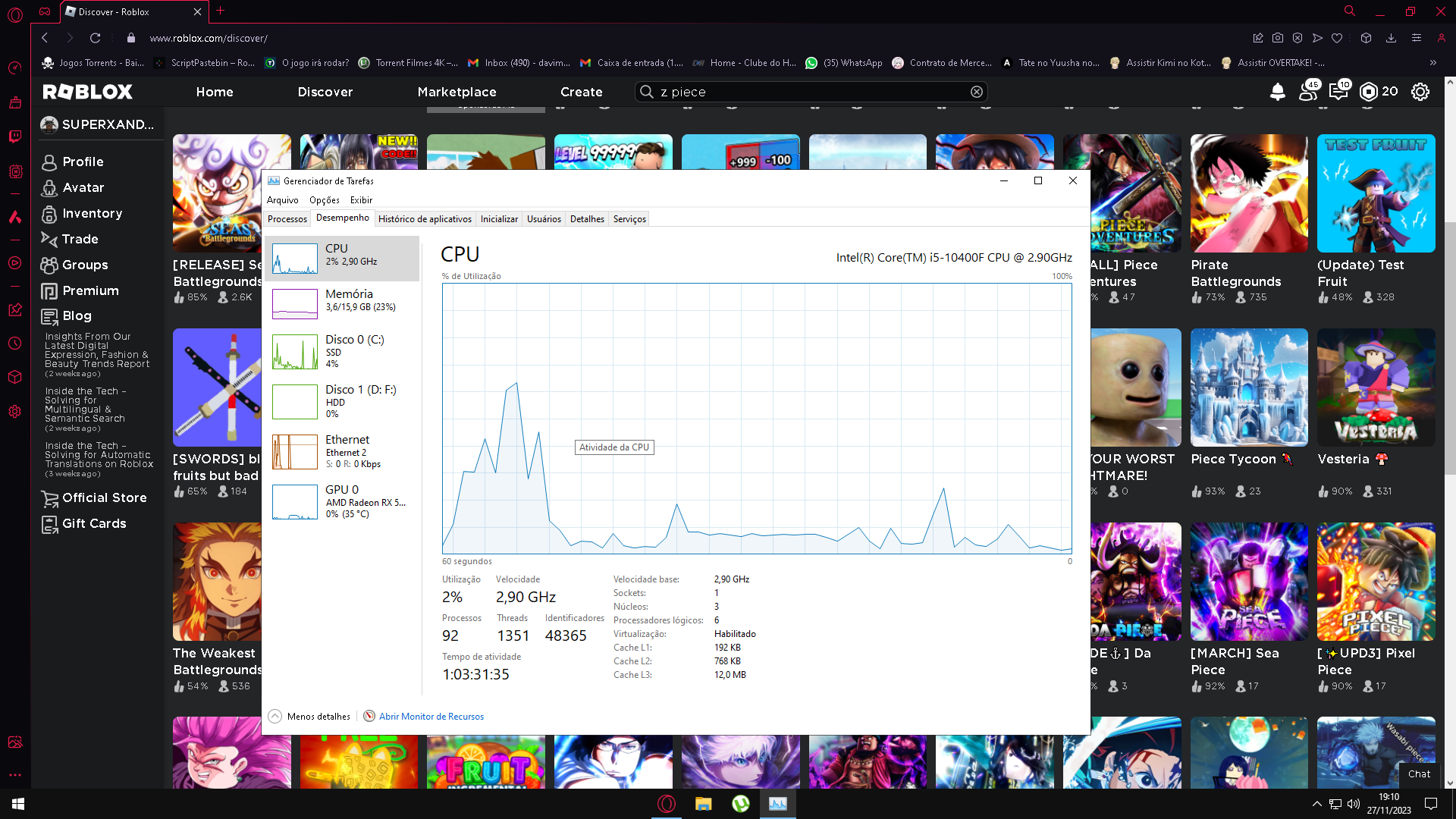
Task: Select Ethernet performance item
Action: pos(342,452)
